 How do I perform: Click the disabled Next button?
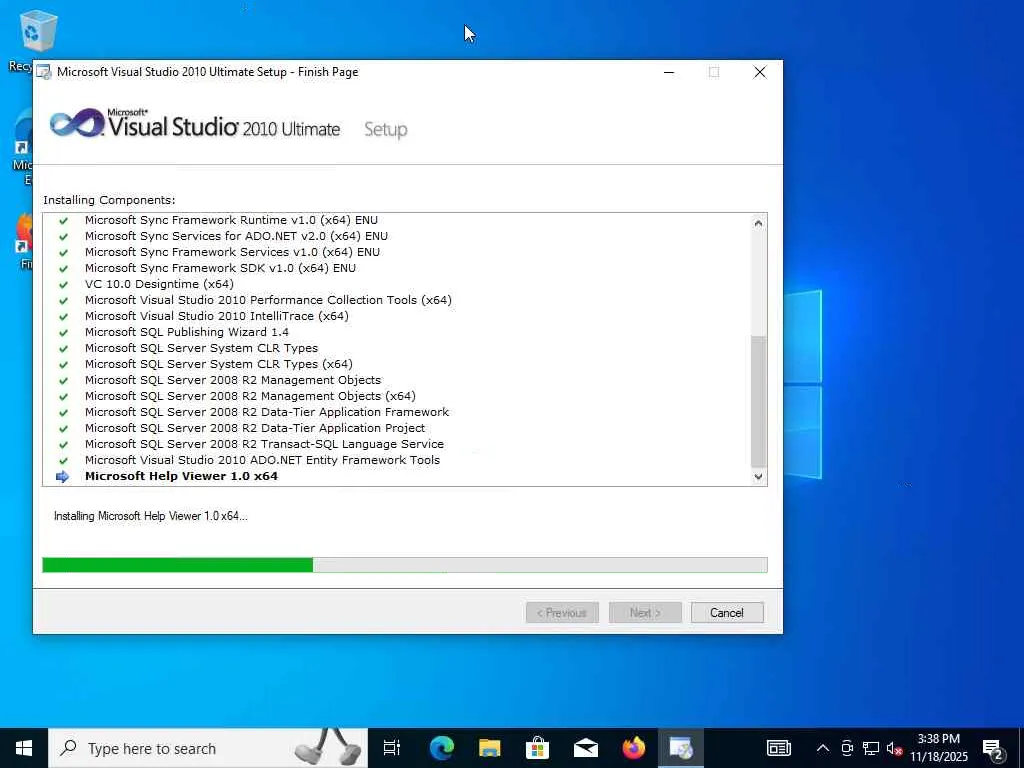645,613
